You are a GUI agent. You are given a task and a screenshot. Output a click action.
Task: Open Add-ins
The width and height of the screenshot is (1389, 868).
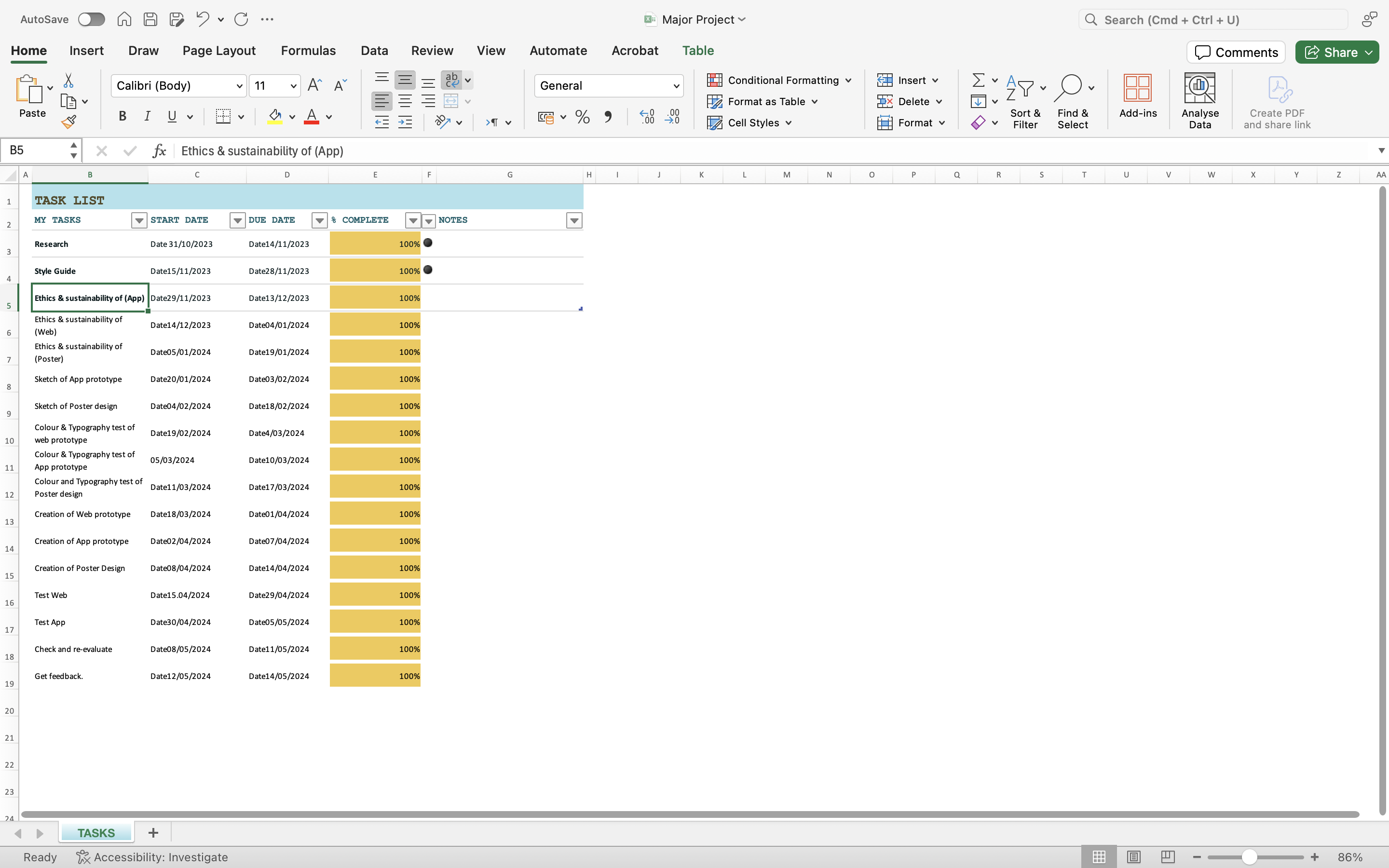(x=1138, y=96)
